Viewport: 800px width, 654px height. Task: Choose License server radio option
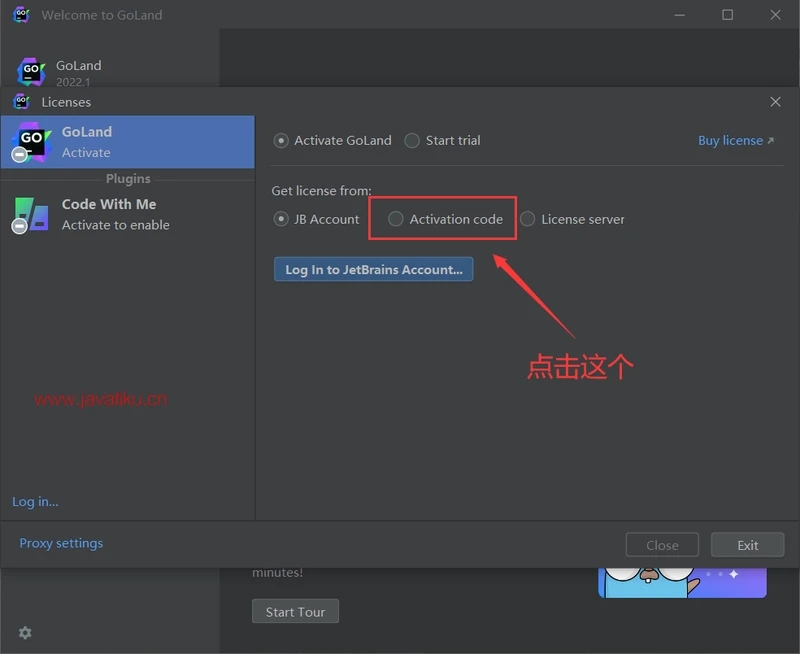pos(528,219)
